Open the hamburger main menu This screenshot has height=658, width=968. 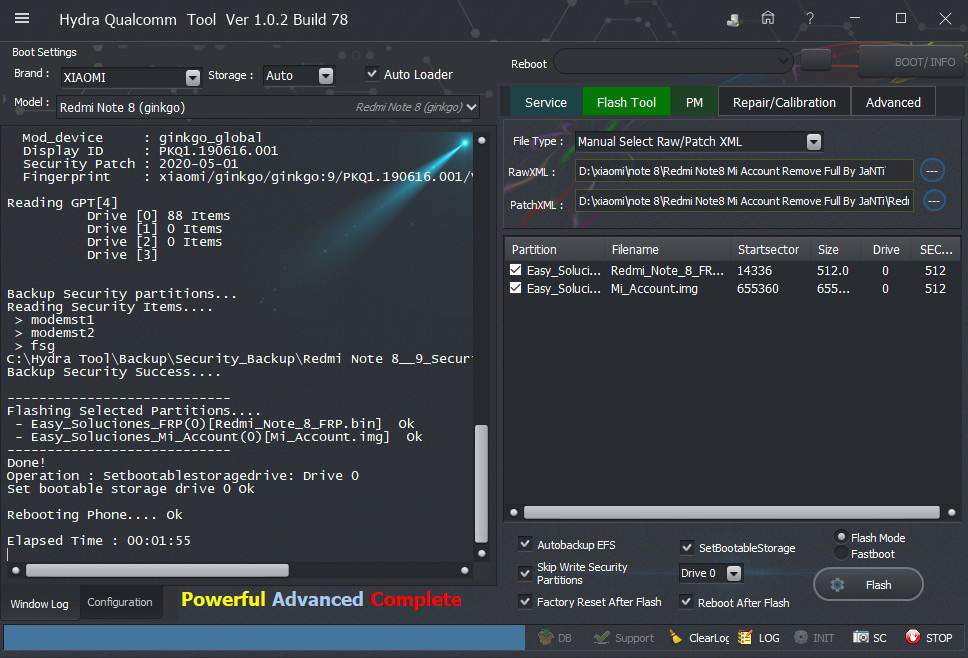coord(22,19)
